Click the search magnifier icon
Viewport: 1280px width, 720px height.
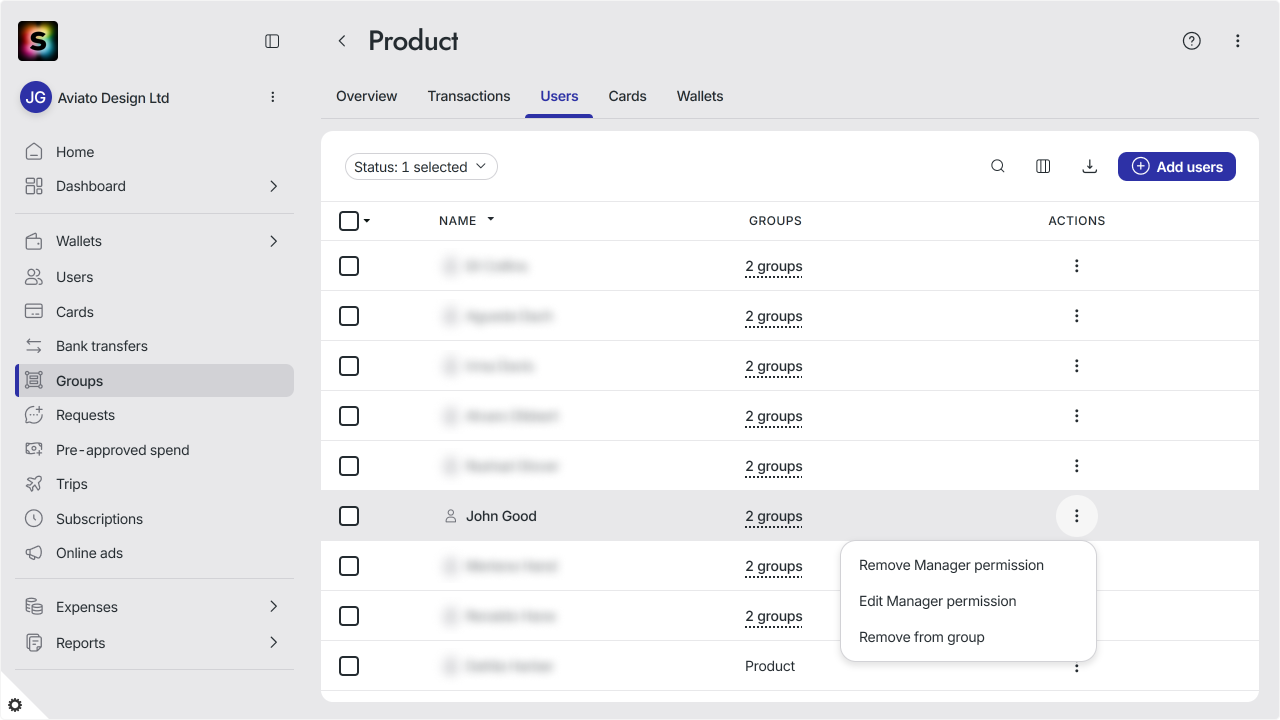(998, 167)
